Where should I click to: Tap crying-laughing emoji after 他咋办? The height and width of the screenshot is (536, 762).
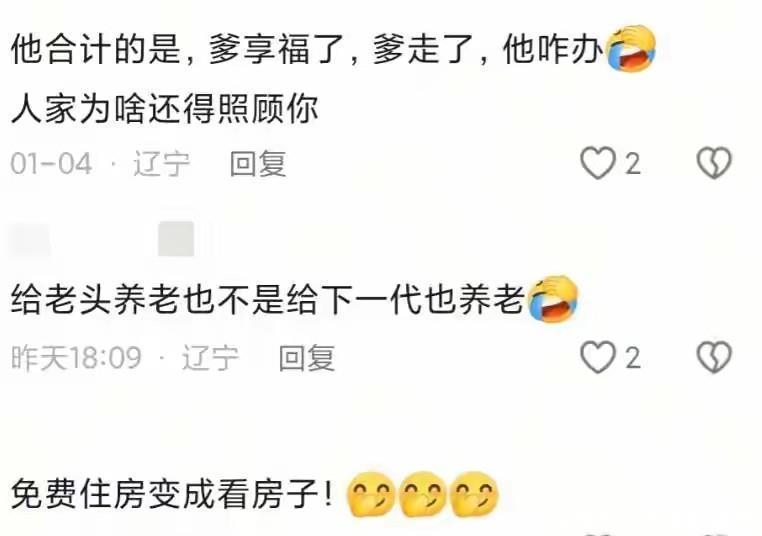coord(631,49)
